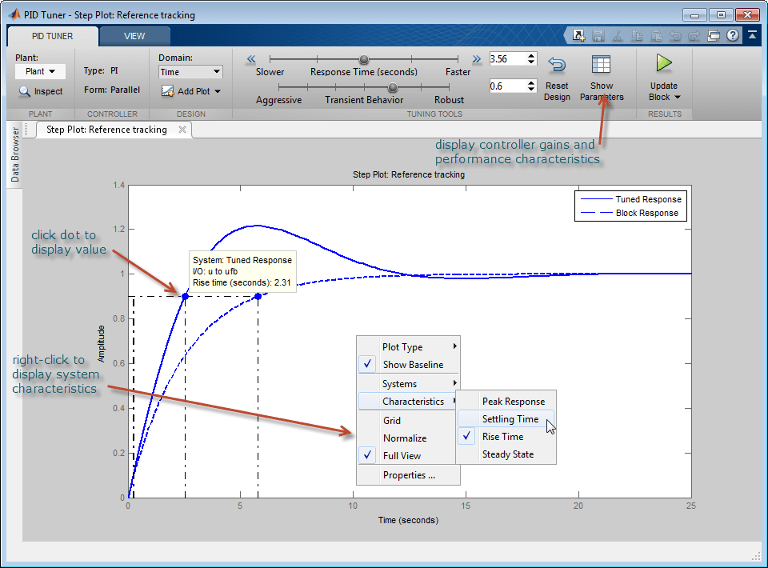Screen dimensions: 768x568
Task: Expand Plot Type submenu
Action: 408,347
